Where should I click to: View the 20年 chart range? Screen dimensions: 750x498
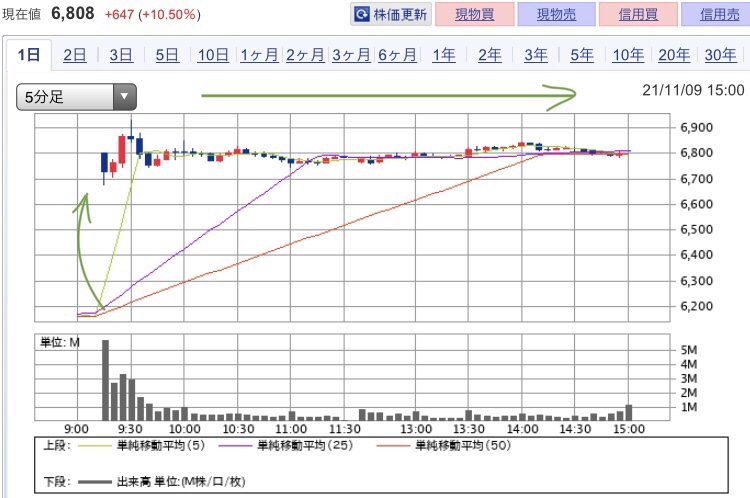tap(674, 55)
